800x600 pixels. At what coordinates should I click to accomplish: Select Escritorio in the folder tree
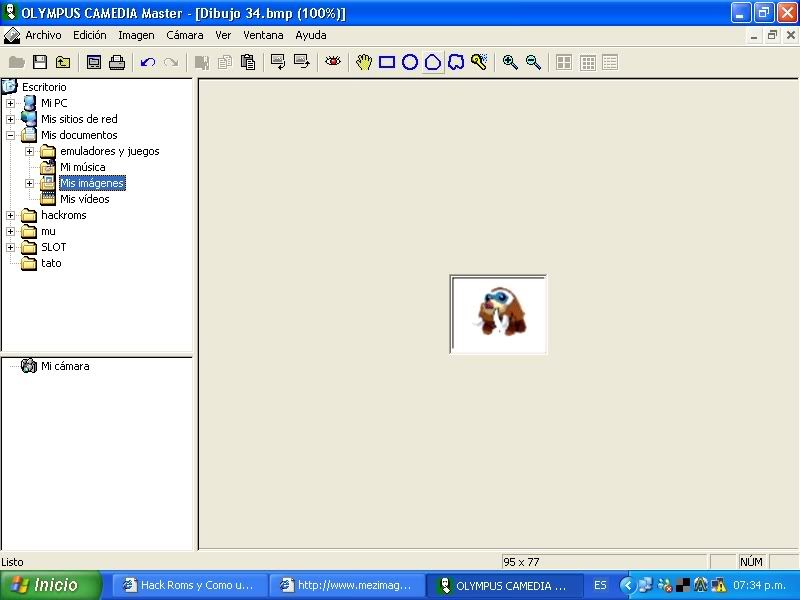coord(44,87)
